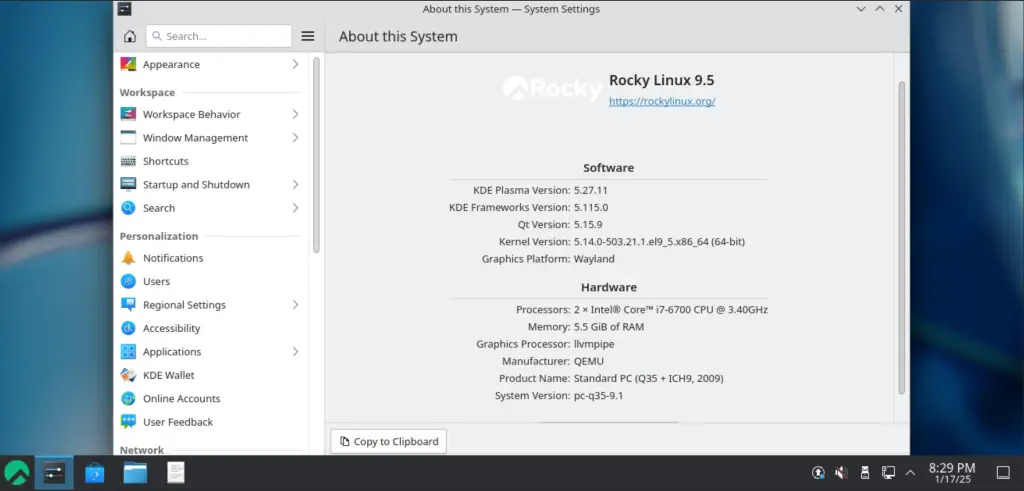This screenshot has height=491, width=1024.
Task: Click the Window Management icon
Action: tap(129, 138)
